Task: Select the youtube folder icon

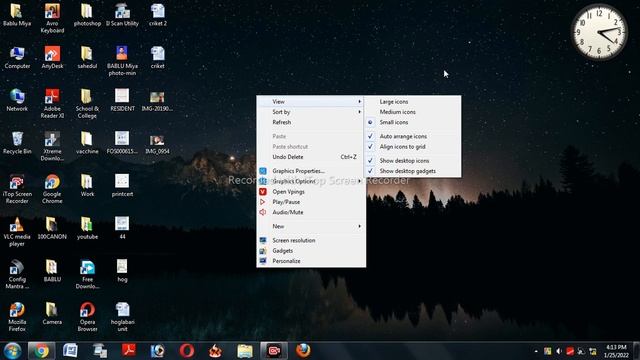Action: [x=87, y=228]
